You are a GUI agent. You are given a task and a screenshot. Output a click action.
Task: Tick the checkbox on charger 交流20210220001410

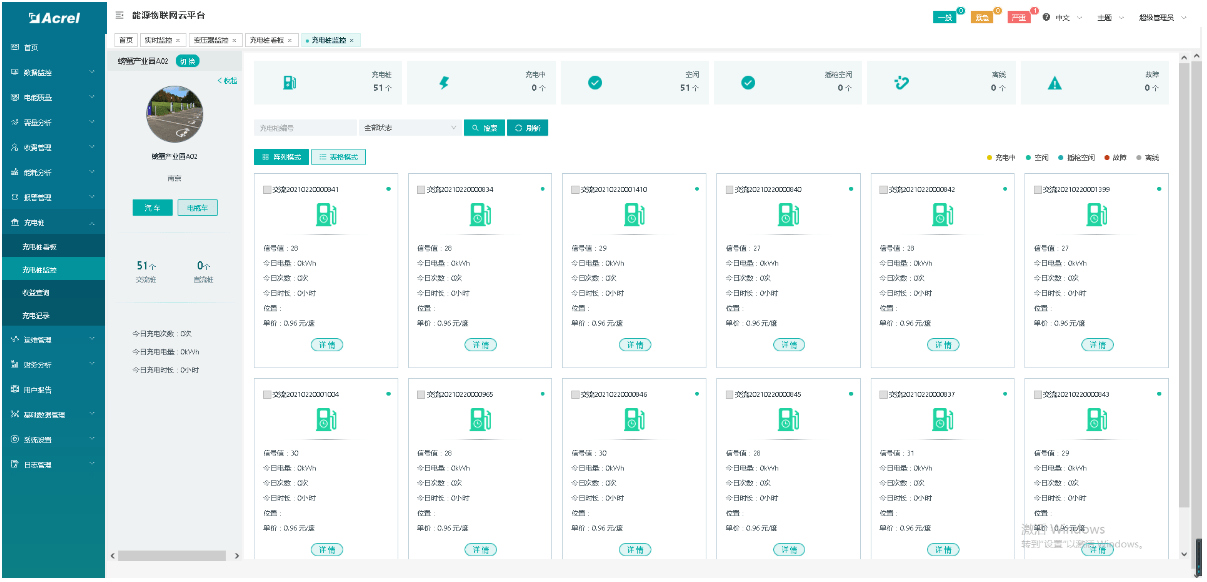(x=576, y=189)
